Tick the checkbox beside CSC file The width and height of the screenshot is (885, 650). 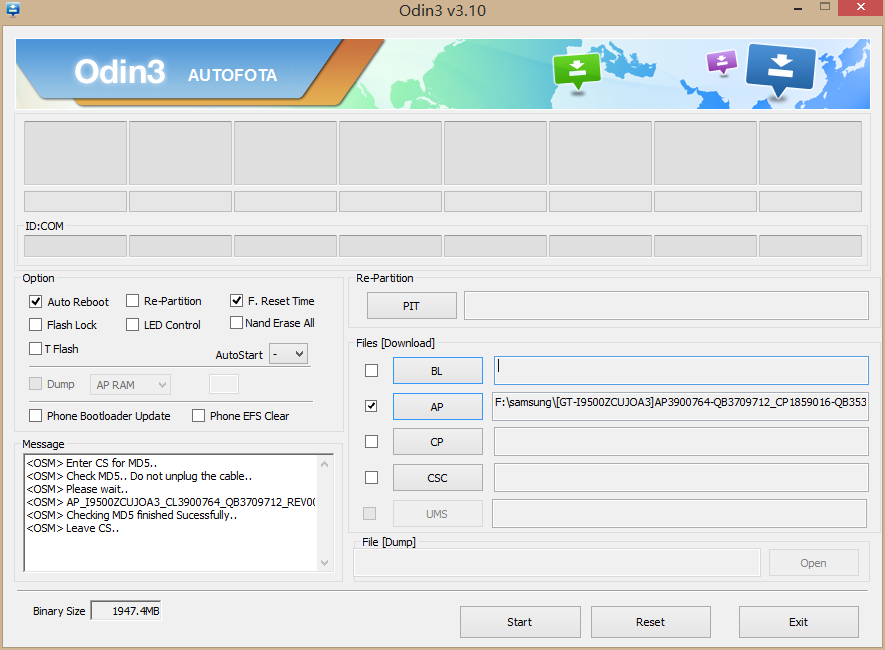coord(371,478)
